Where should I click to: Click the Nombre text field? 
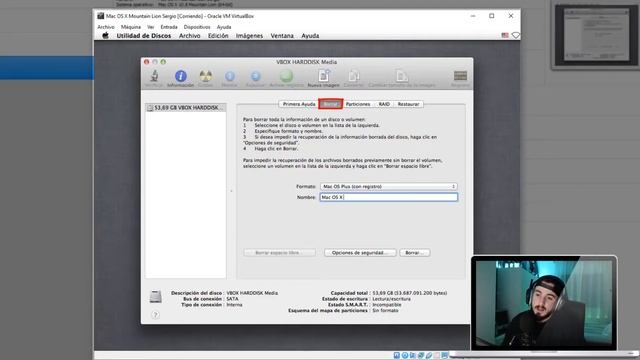click(389, 197)
